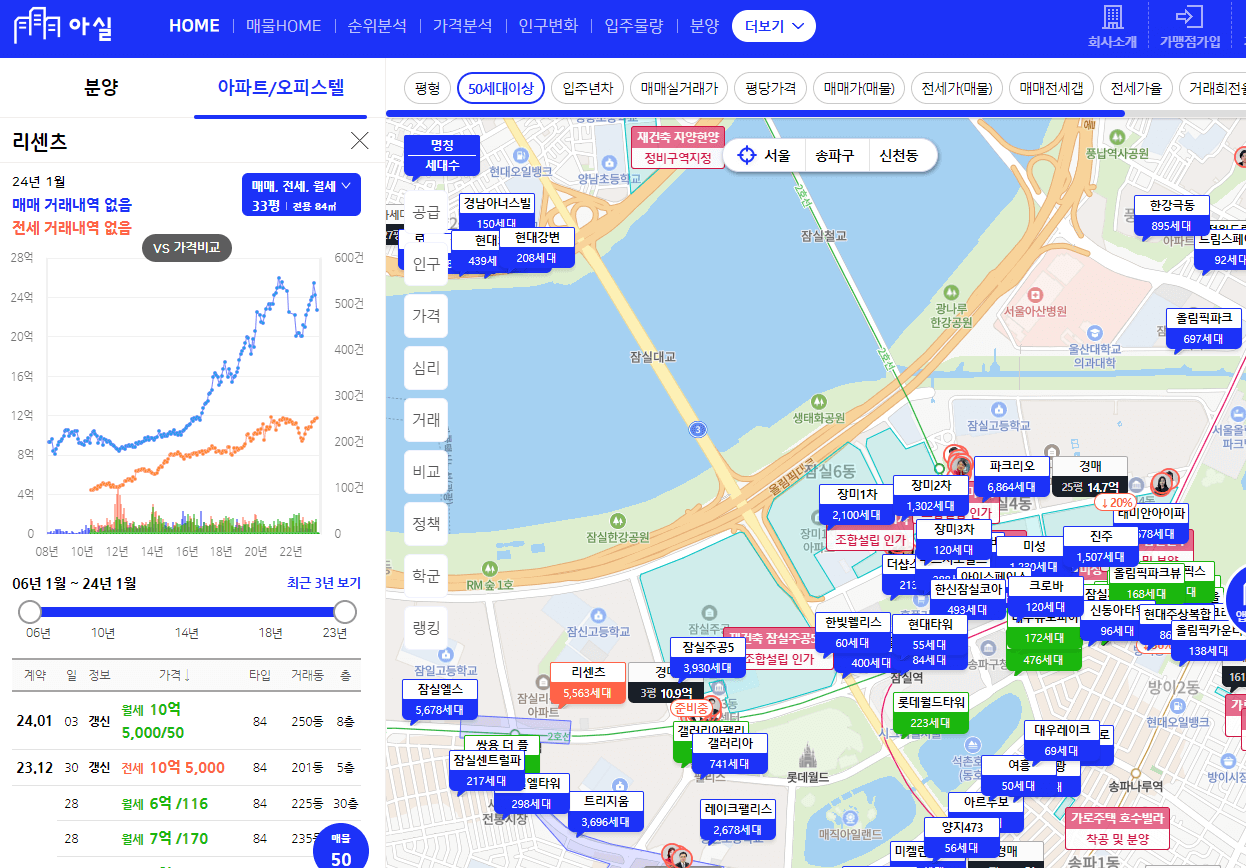Screen dimensions: 1246x868
Task: Click the 아실 logo icon
Action: coord(64,25)
